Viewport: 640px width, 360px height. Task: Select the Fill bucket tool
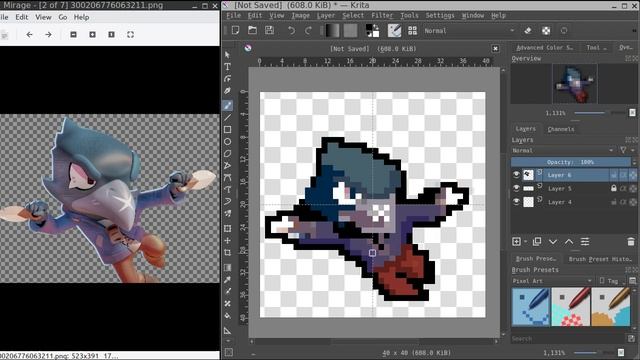point(227,316)
